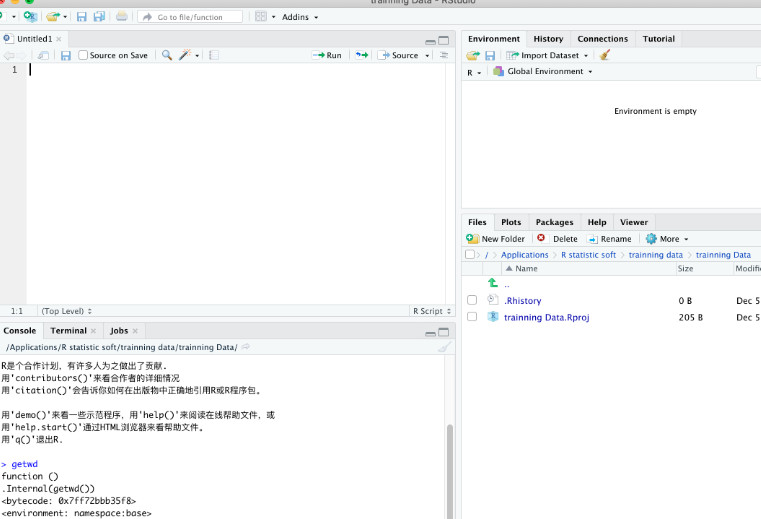
Task: Click Rename in Files pane
Action: click(x=609, y=239)
